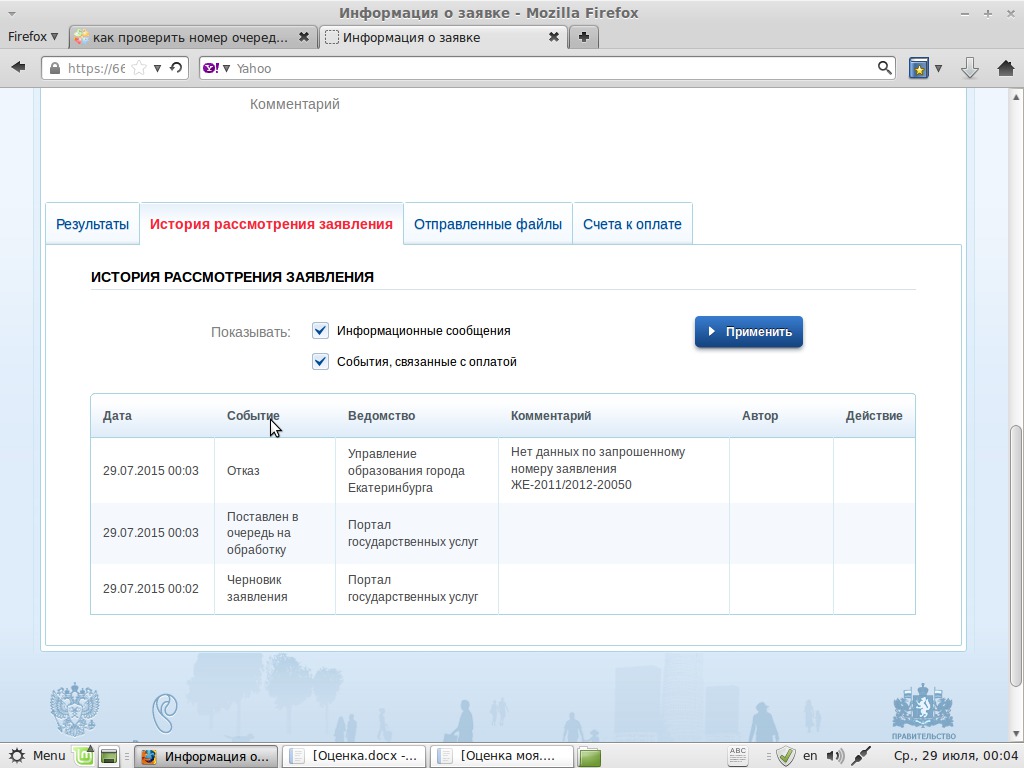1024x768 pixels.
Task: Open the downloads arrow icon
Action: [969, 68]
